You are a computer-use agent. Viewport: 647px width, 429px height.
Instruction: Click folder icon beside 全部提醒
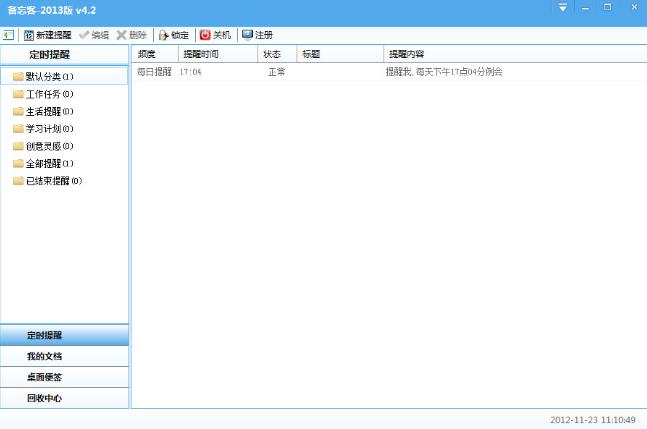pyautogui.click(x=18, y=163)
